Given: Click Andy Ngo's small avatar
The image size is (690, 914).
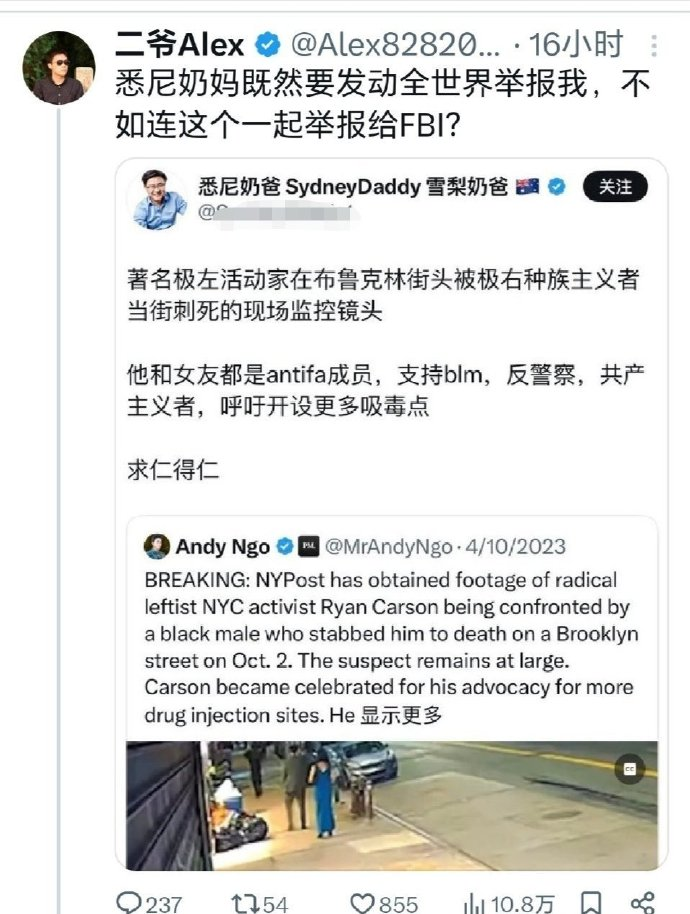Looking at the screenshot, I should pyautogui.click(x=157, y=546).
